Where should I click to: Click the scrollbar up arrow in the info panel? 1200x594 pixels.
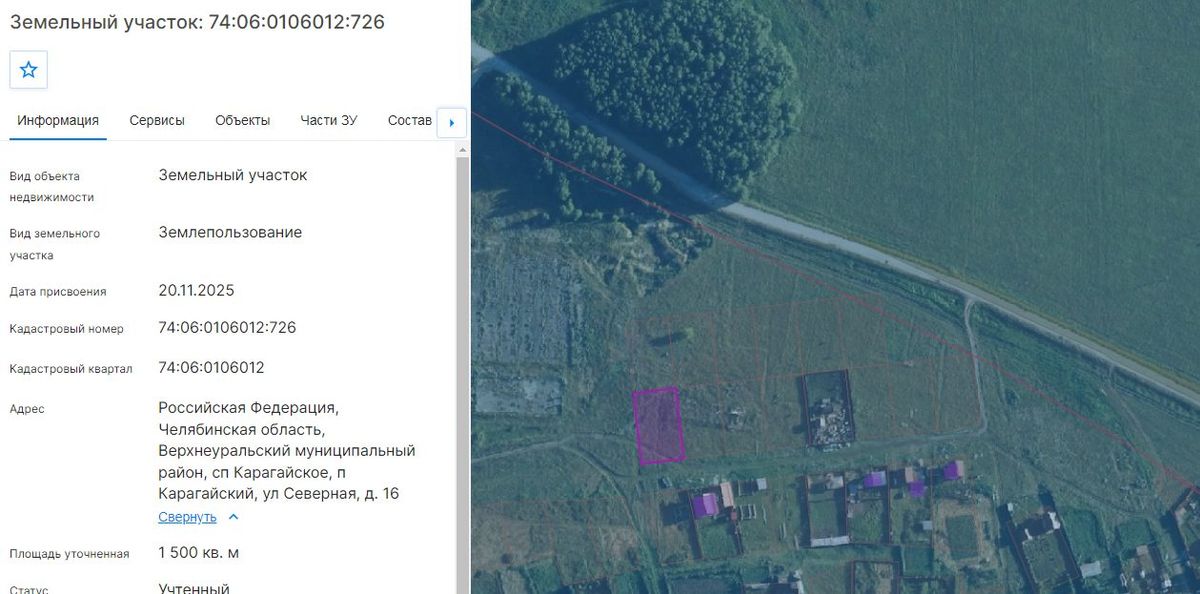coord(462,150)
